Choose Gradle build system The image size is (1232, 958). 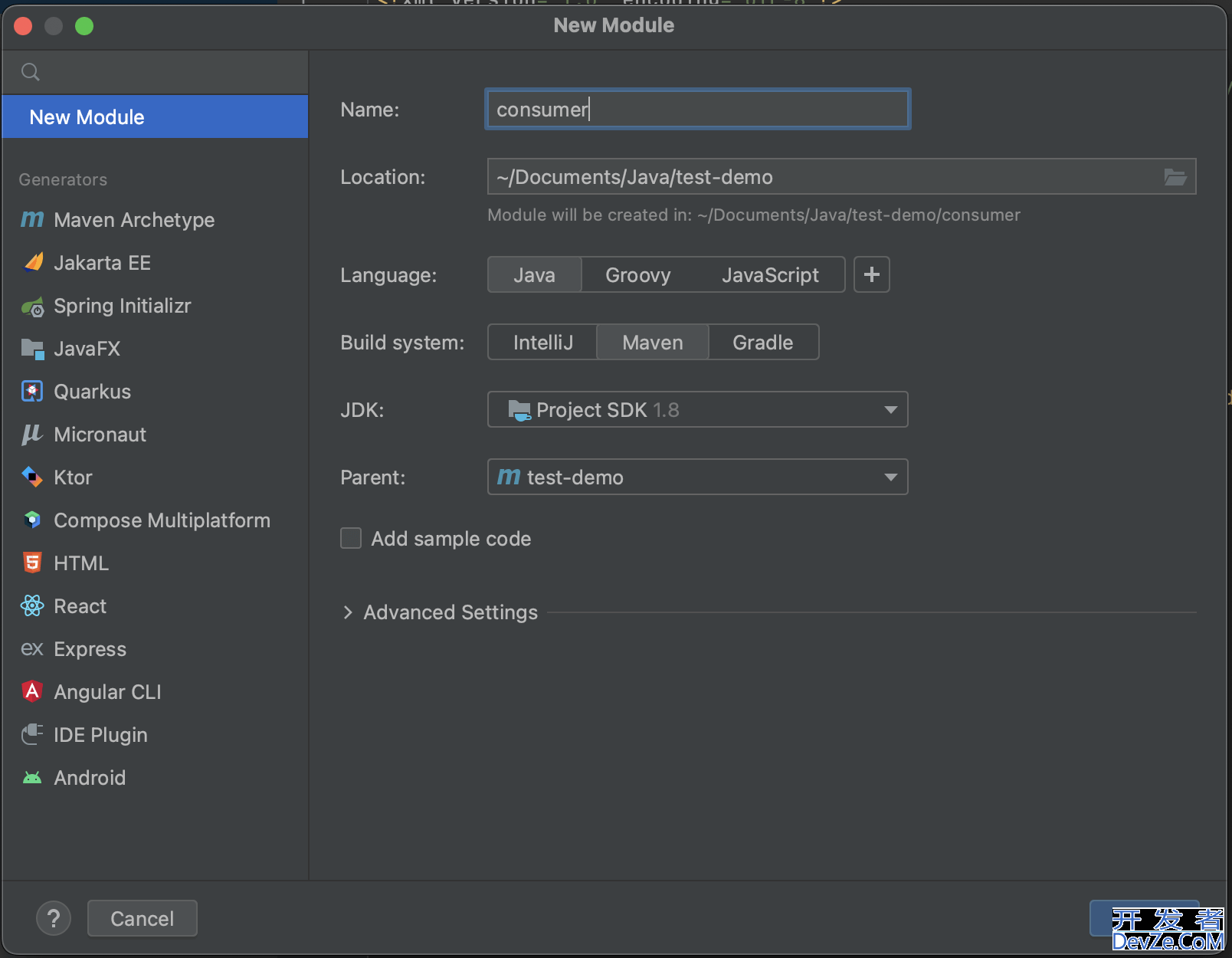[x=763, y=342]
